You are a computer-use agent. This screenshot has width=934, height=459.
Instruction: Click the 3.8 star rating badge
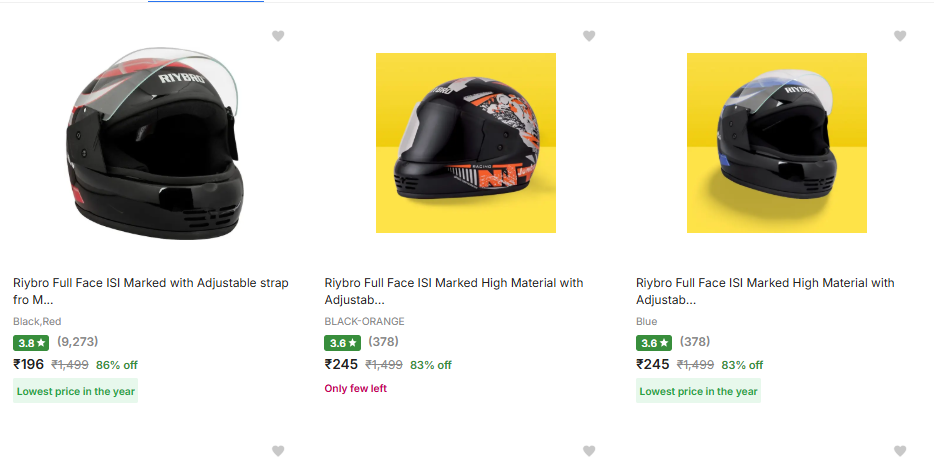click(30, 342)
